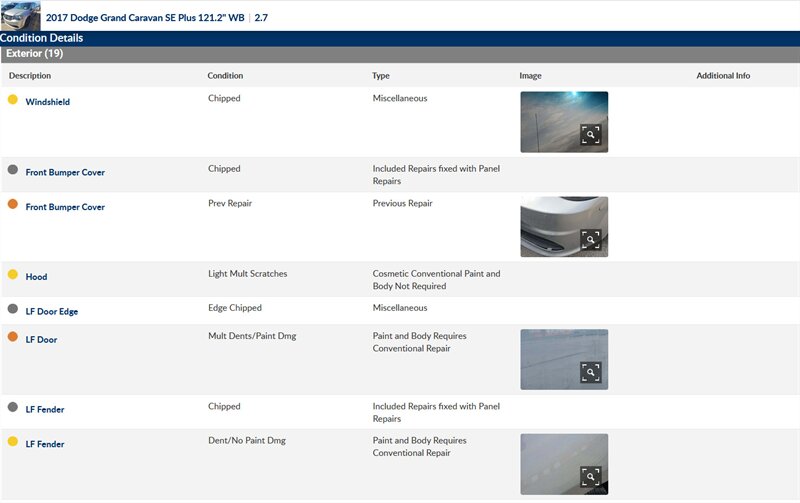
Task: Click the Dodge Grand Caravan vehicle thumbnail
Action: pyautogui.click(x=21, y=16)
